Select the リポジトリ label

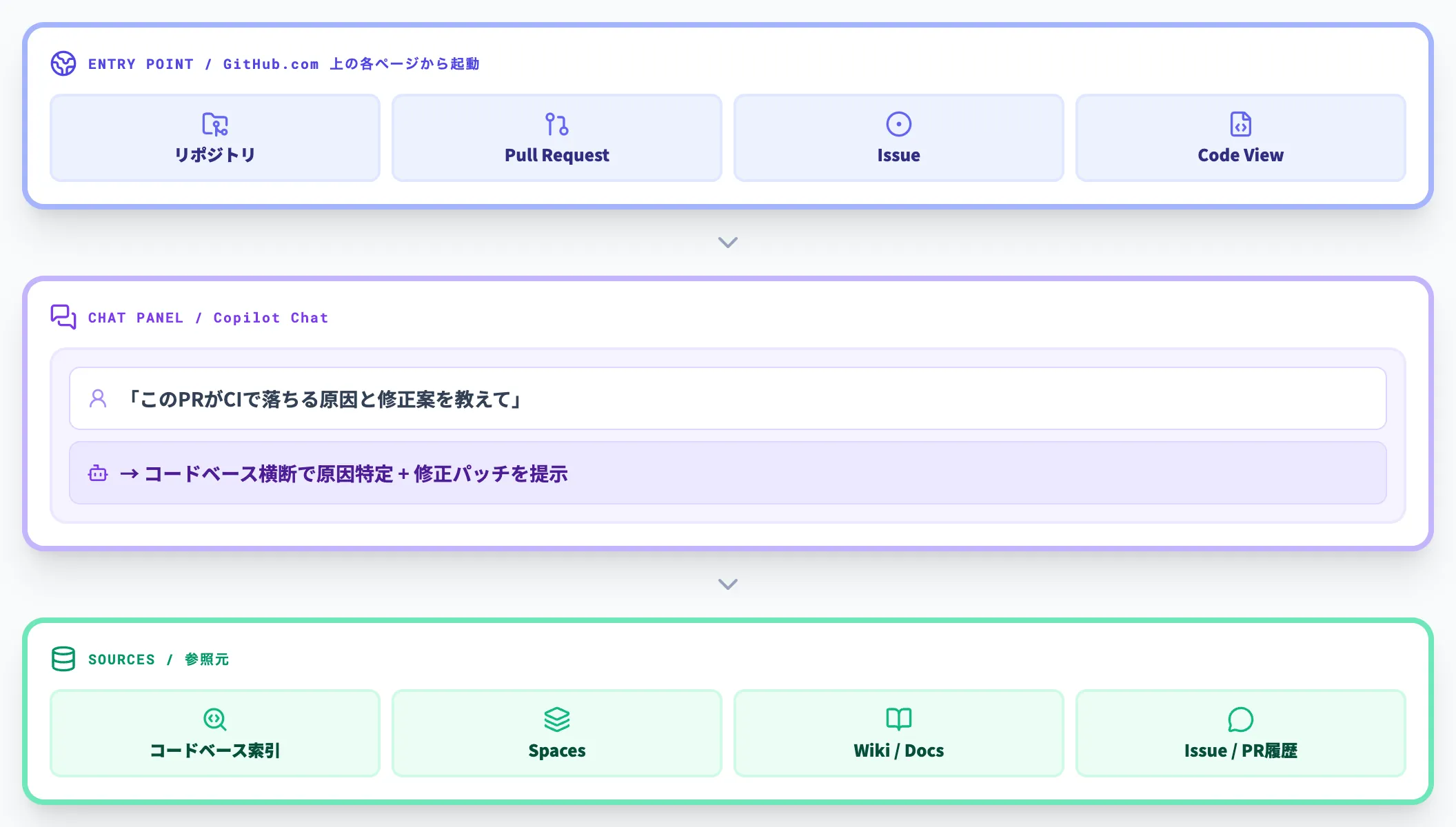click(x=215, y=155)
